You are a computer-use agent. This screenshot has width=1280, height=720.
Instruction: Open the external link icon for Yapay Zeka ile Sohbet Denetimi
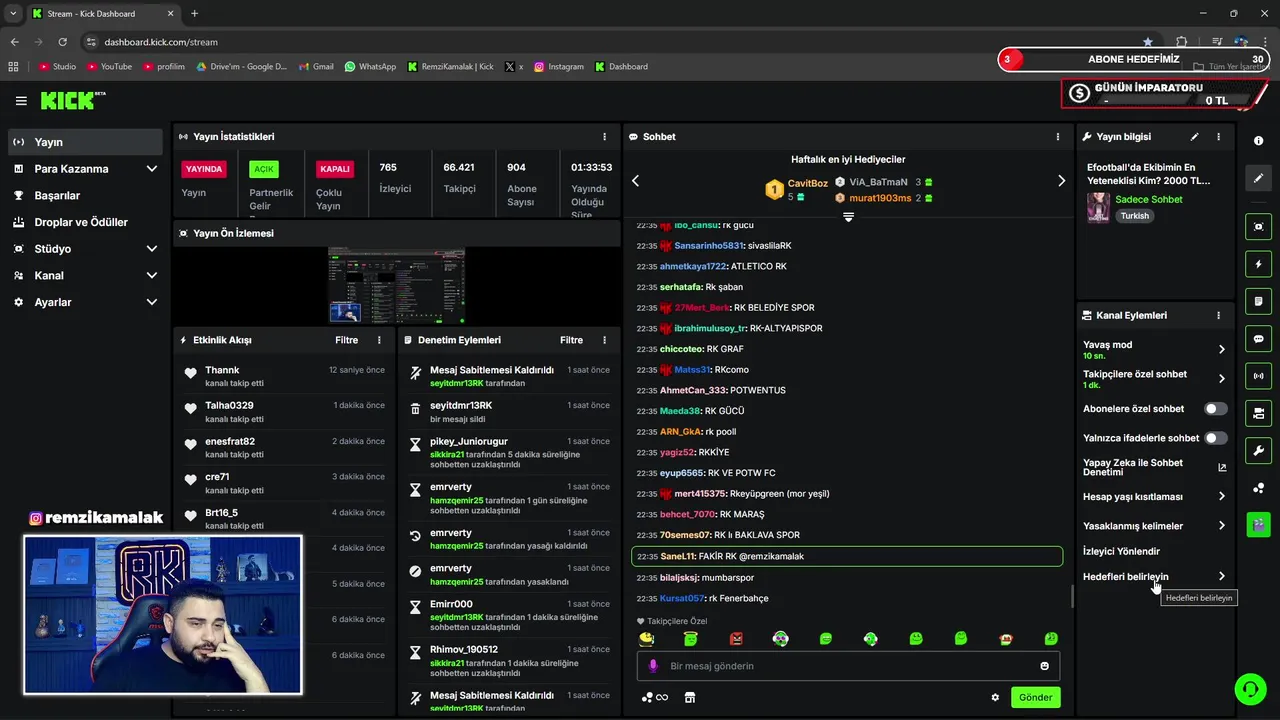click(x=1221, y=467)
